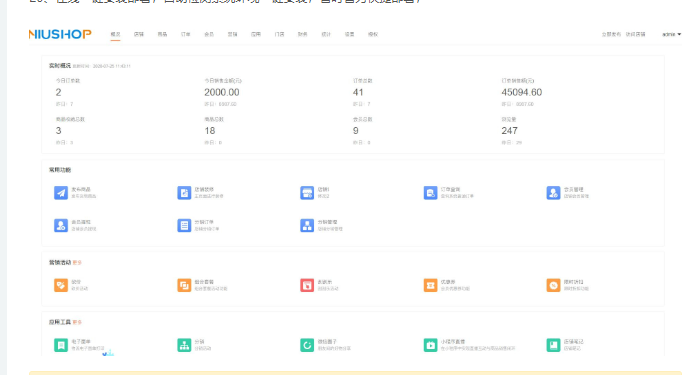The height and width of the screenshot is (375, 693).
Task: Open the red shopping bag promotion icon
Action: pos(307,285)
